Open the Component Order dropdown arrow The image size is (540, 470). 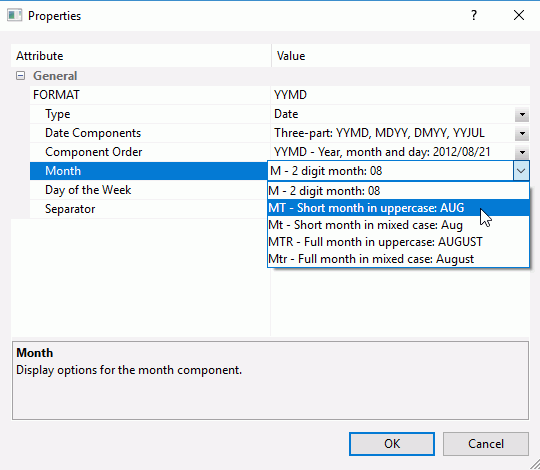pyautogui.click(x=522, y=152)
